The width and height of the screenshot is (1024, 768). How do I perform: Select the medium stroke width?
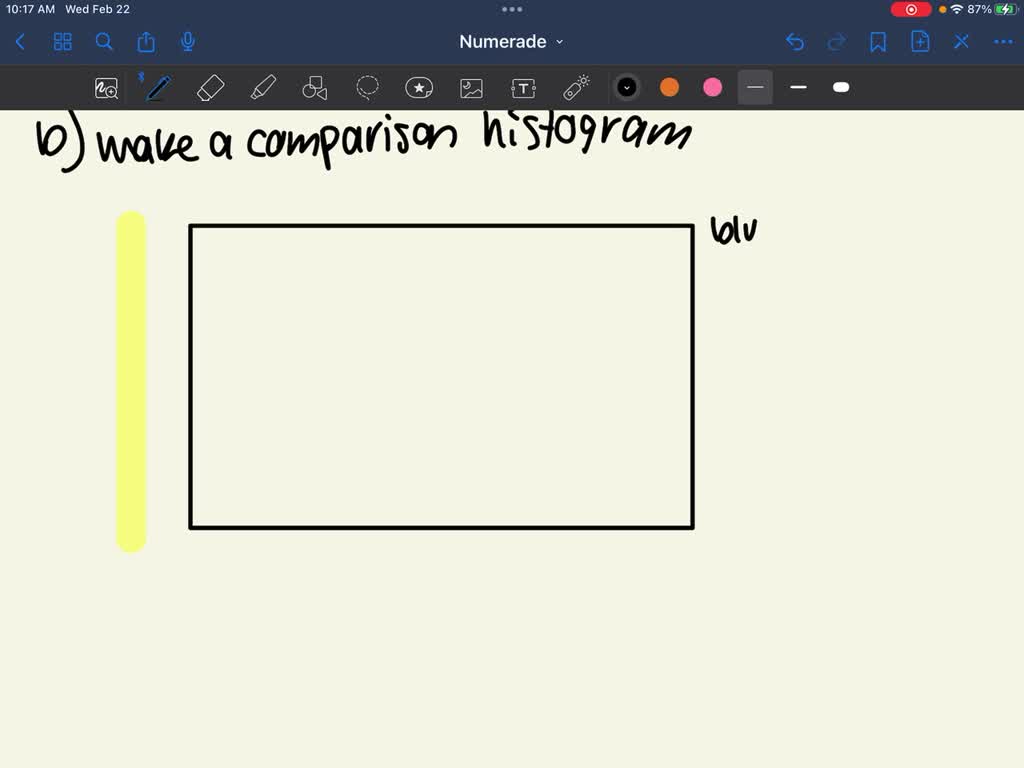798,88
